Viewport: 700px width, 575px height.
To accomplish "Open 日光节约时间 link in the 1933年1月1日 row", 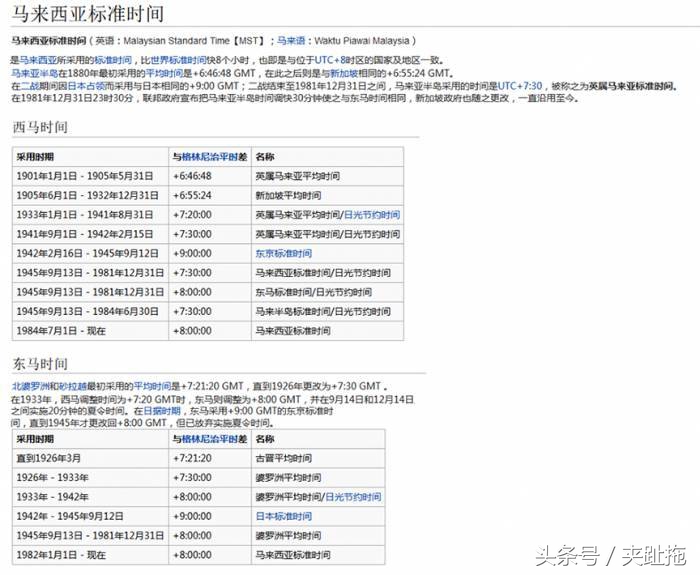I will click(x=372, y=215).
